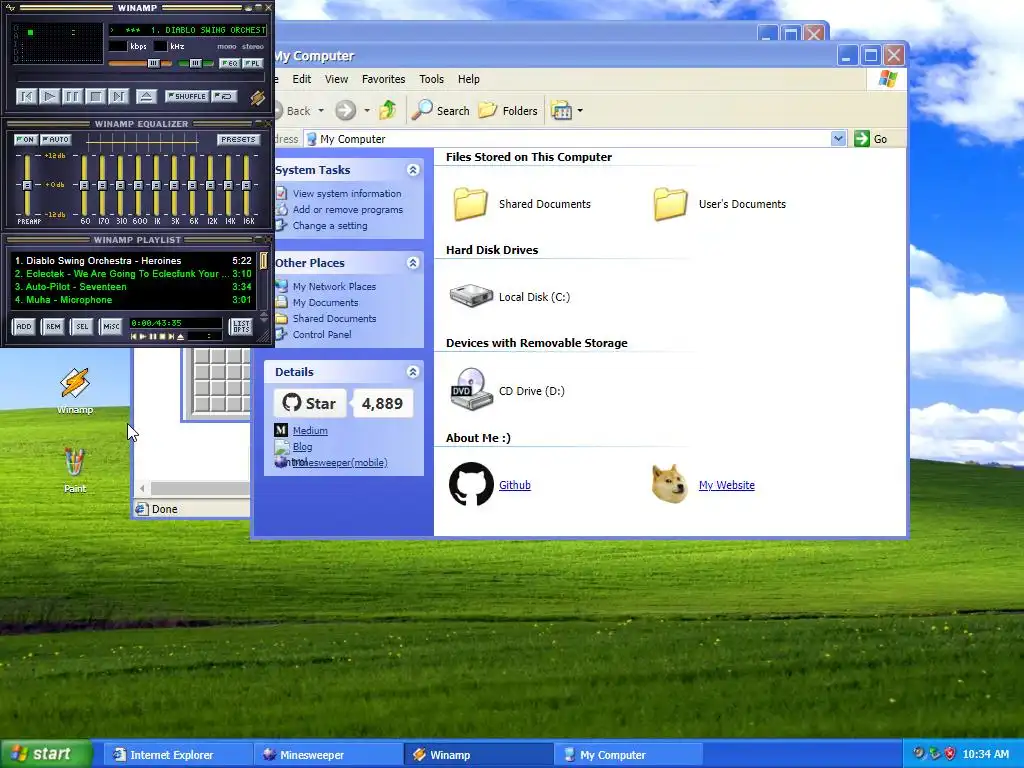Select the CD Drive (D:) icon

pos(470,389)
